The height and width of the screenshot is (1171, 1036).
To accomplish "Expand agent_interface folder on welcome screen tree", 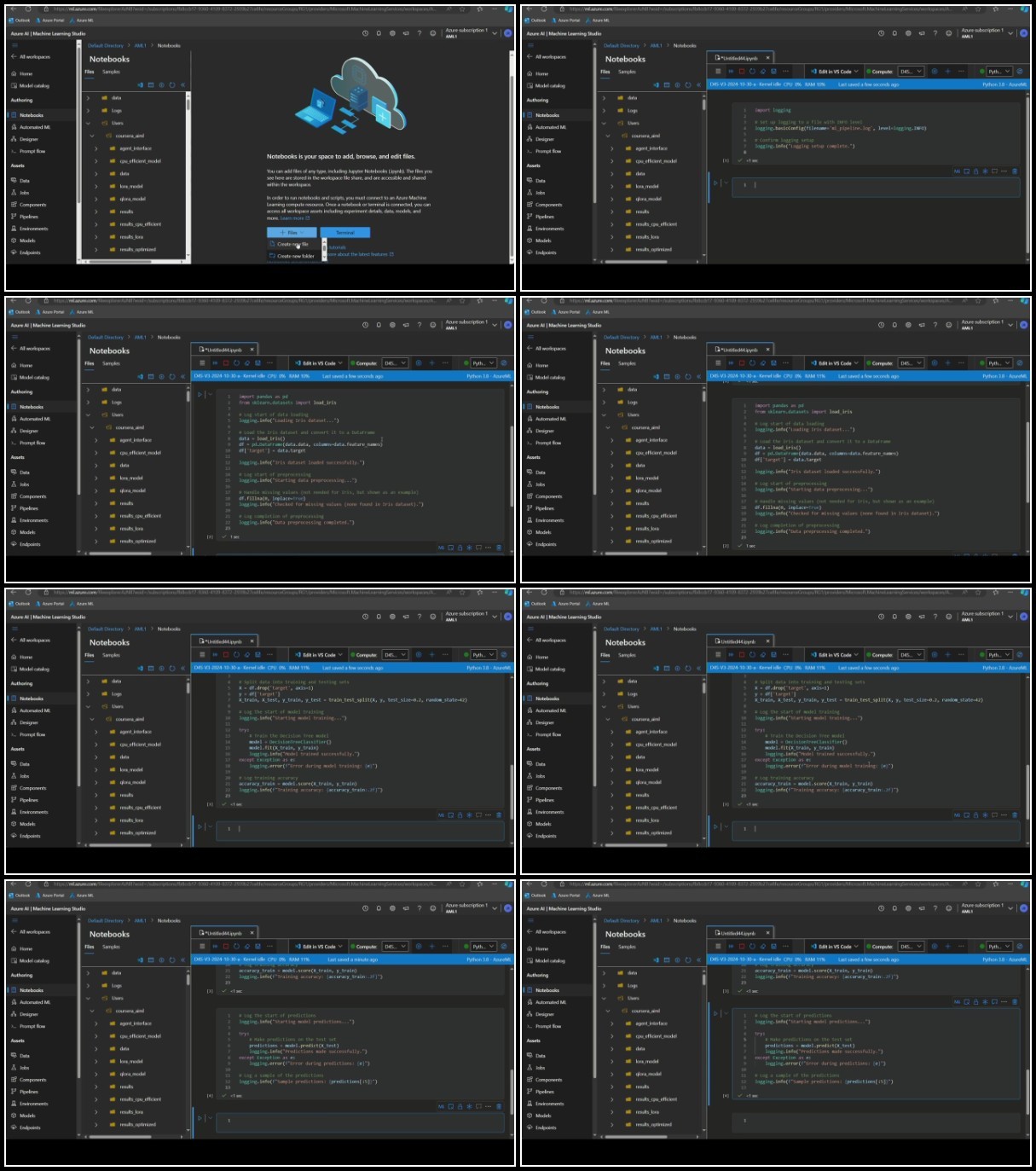I will click(95, 148).
